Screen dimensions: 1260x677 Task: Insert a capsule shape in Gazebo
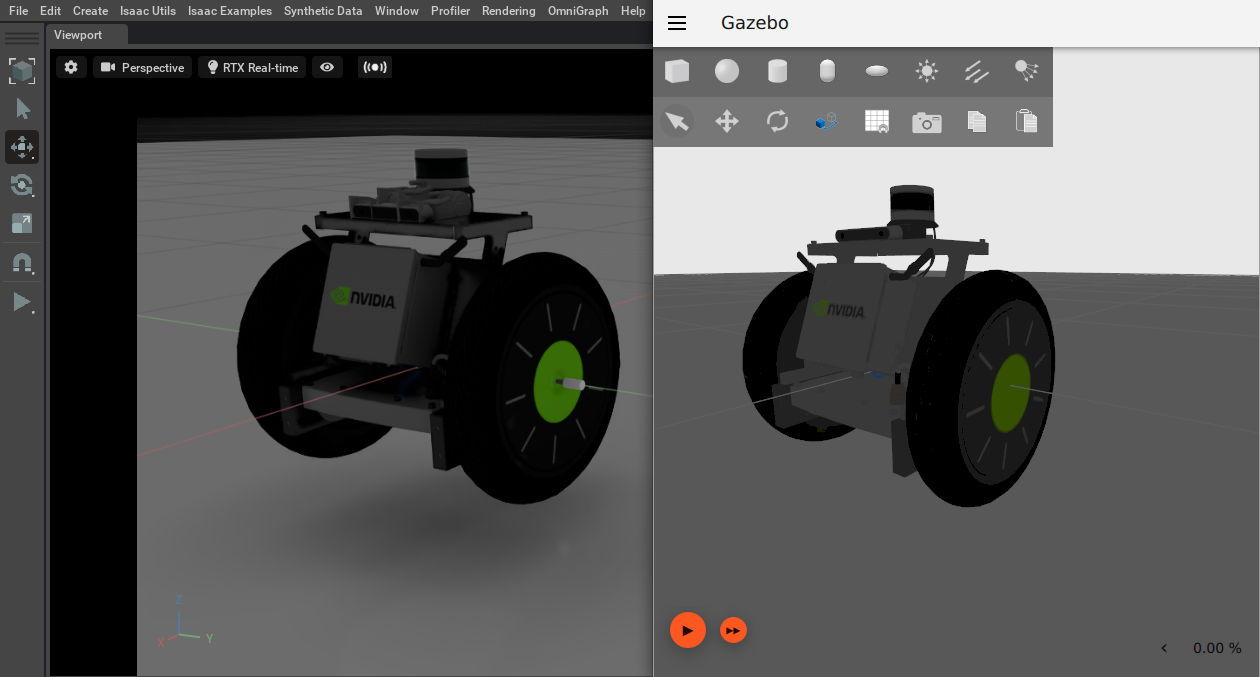827,71
